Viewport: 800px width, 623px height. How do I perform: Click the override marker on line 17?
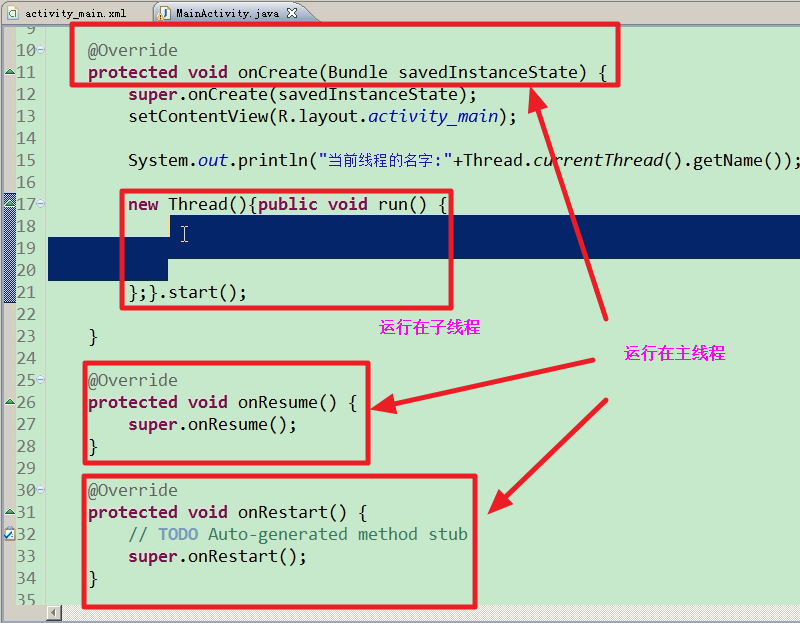pyautogui.click(x=10, y=203)
